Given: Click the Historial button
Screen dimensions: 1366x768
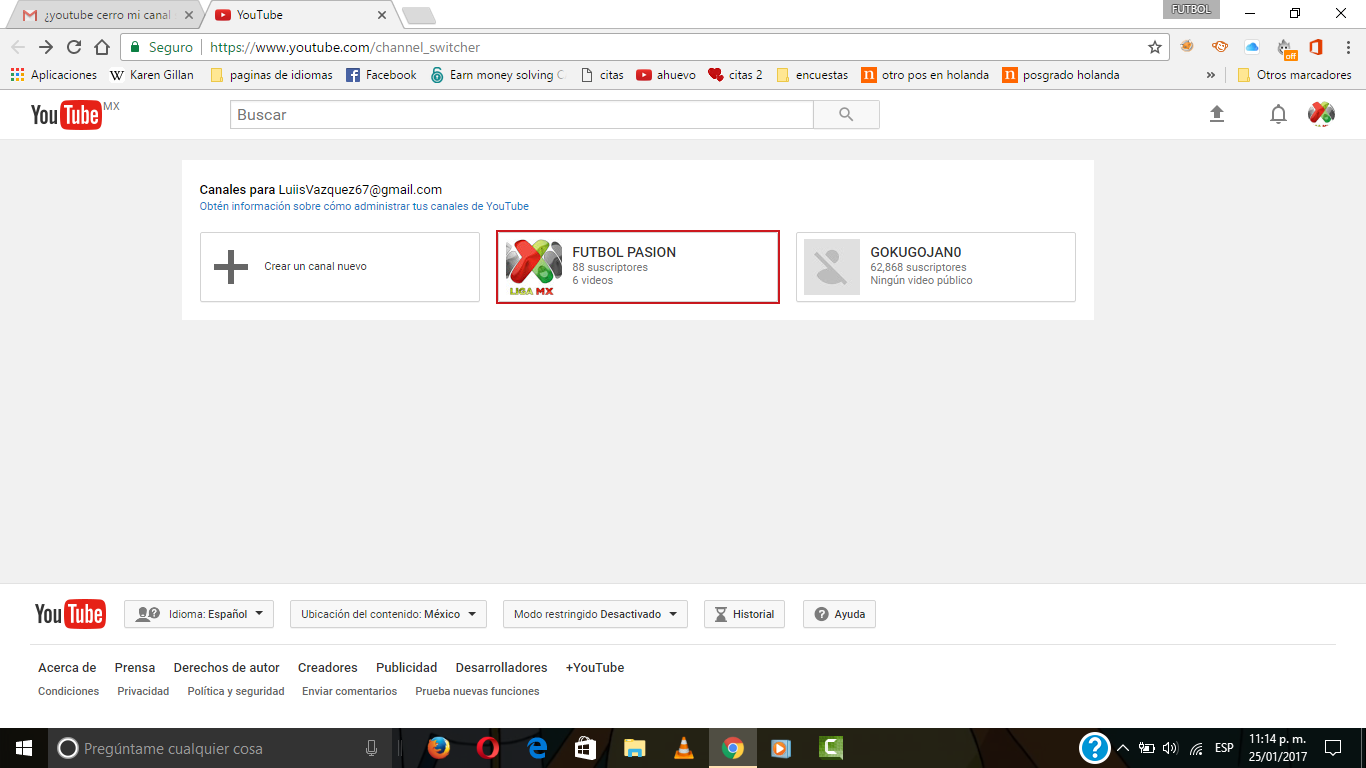Looking at the screenshot, I should coord(744,614).
